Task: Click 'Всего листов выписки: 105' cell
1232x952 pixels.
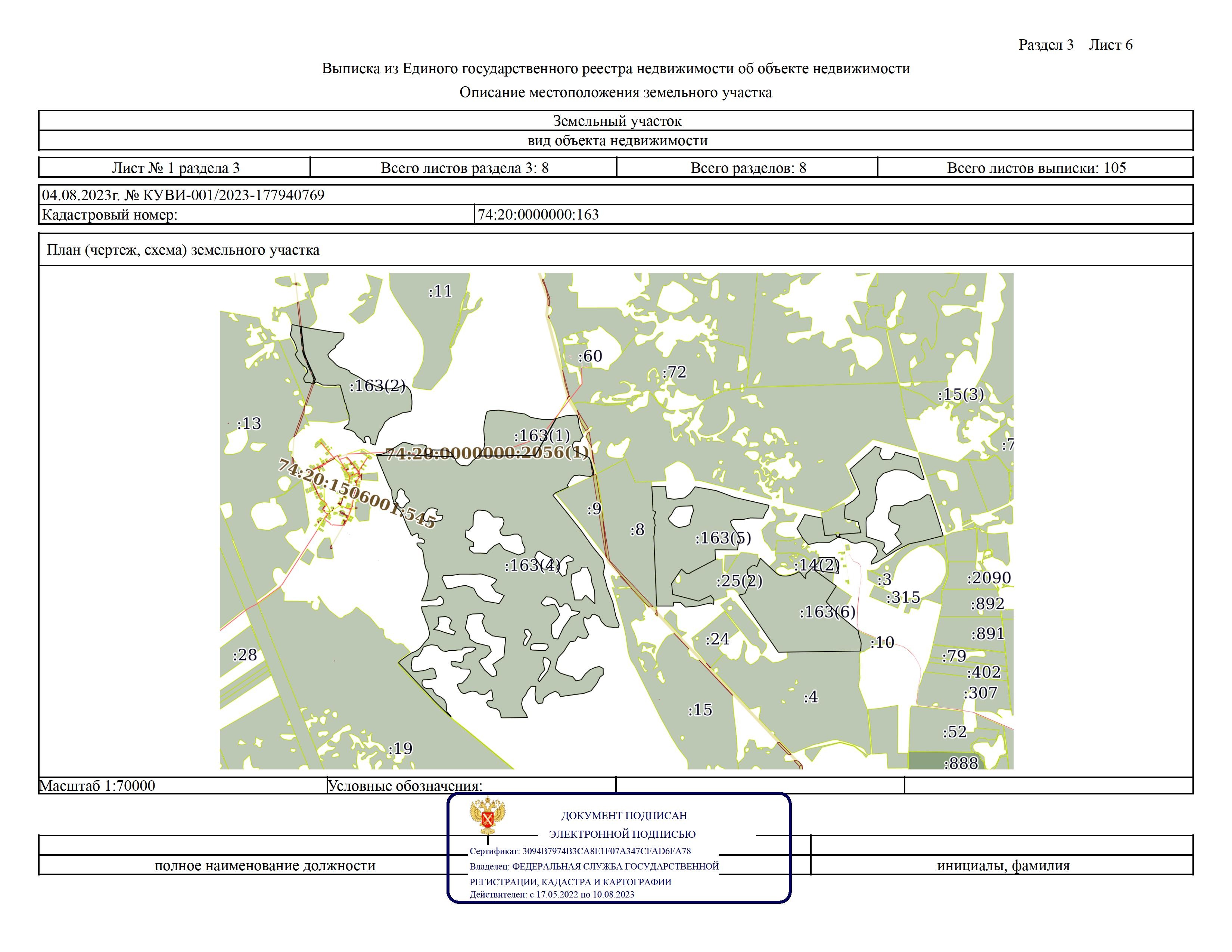Action: 1036,168
